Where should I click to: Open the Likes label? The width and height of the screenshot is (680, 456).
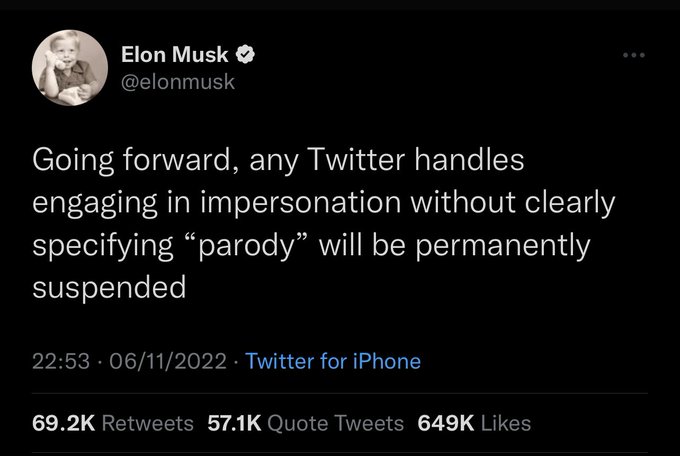pos(506,423)
